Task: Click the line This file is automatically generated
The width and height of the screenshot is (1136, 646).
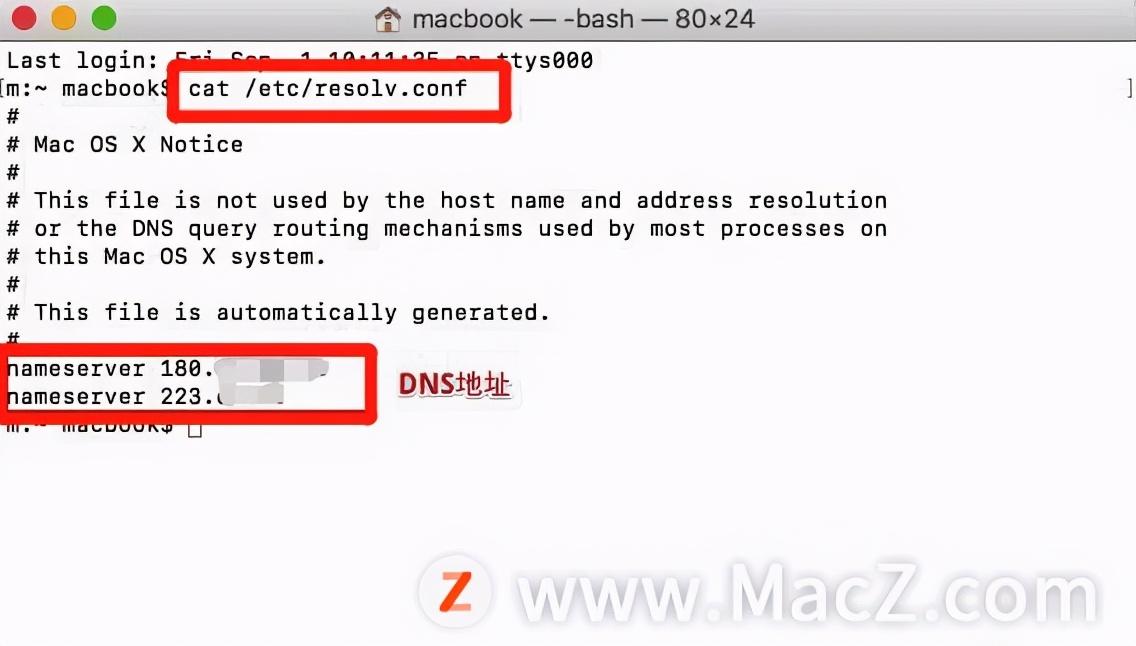Action: (278, 312)
